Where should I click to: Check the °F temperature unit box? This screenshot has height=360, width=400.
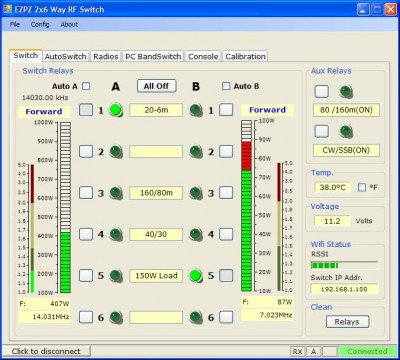point(362,187)
